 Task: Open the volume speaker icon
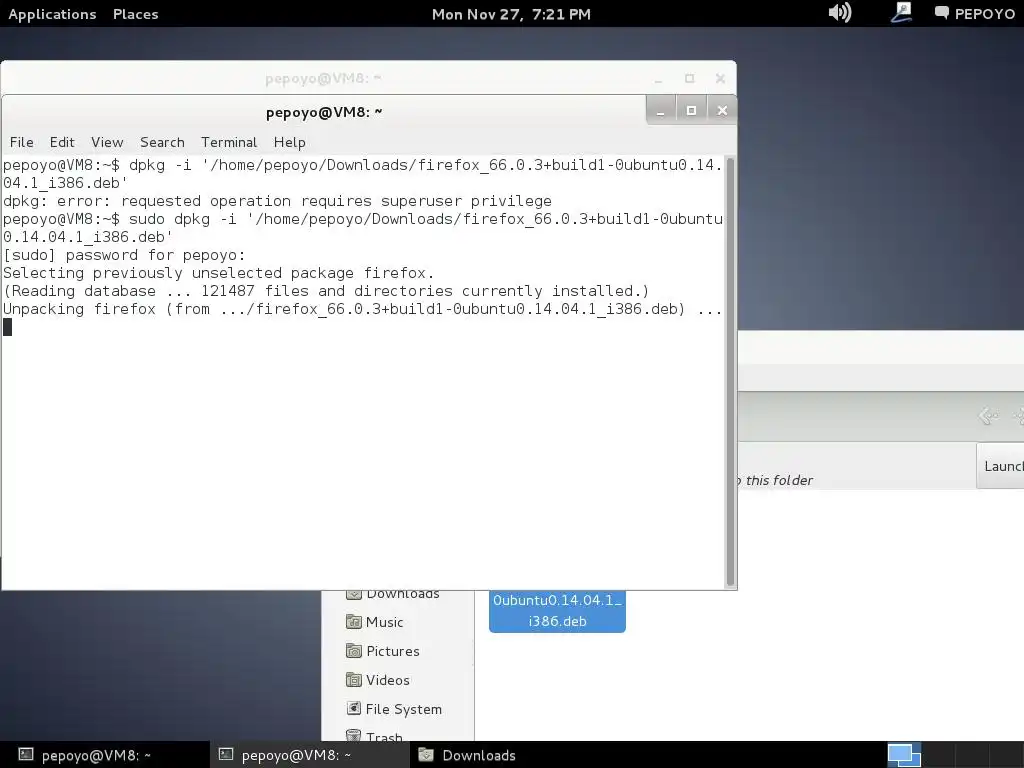pos(839,12)
